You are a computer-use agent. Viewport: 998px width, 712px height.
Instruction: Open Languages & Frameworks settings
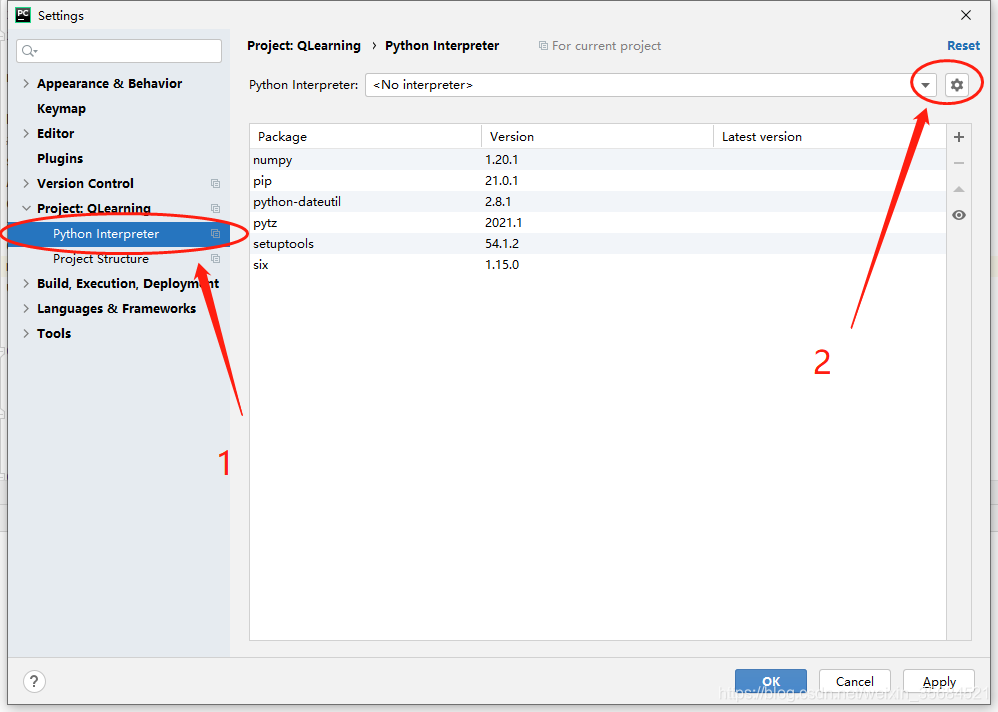click(x=116, y=309)
